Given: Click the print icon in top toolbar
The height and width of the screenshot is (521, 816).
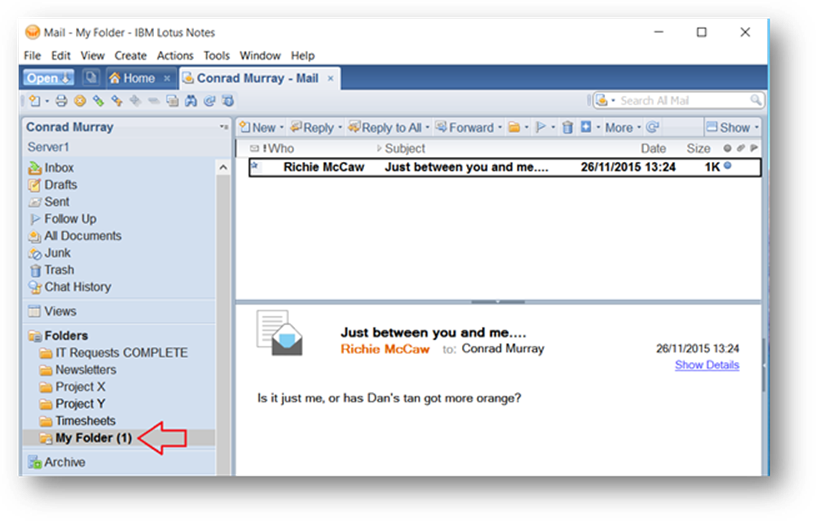Looking at the screenshot, I should coord(61,100).
